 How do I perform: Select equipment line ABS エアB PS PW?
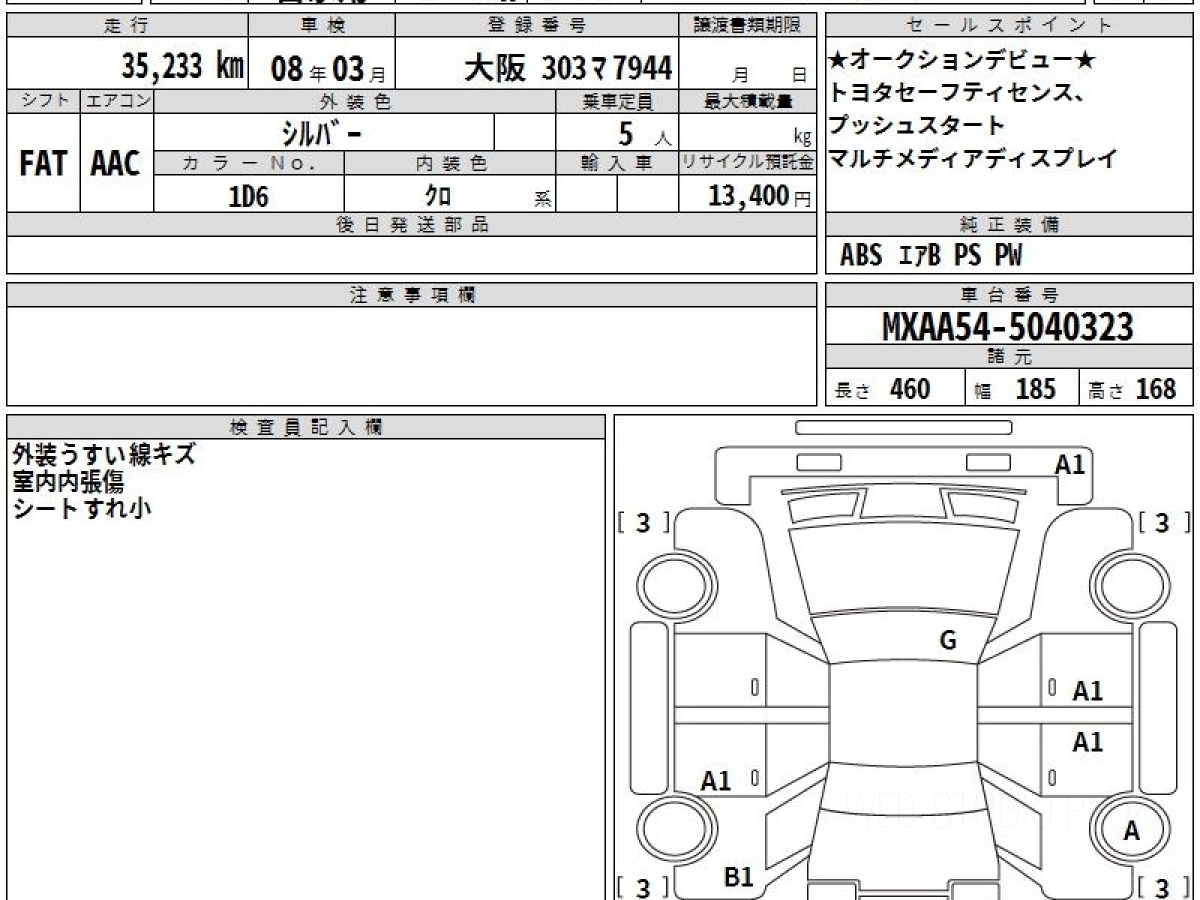[931, 257]
